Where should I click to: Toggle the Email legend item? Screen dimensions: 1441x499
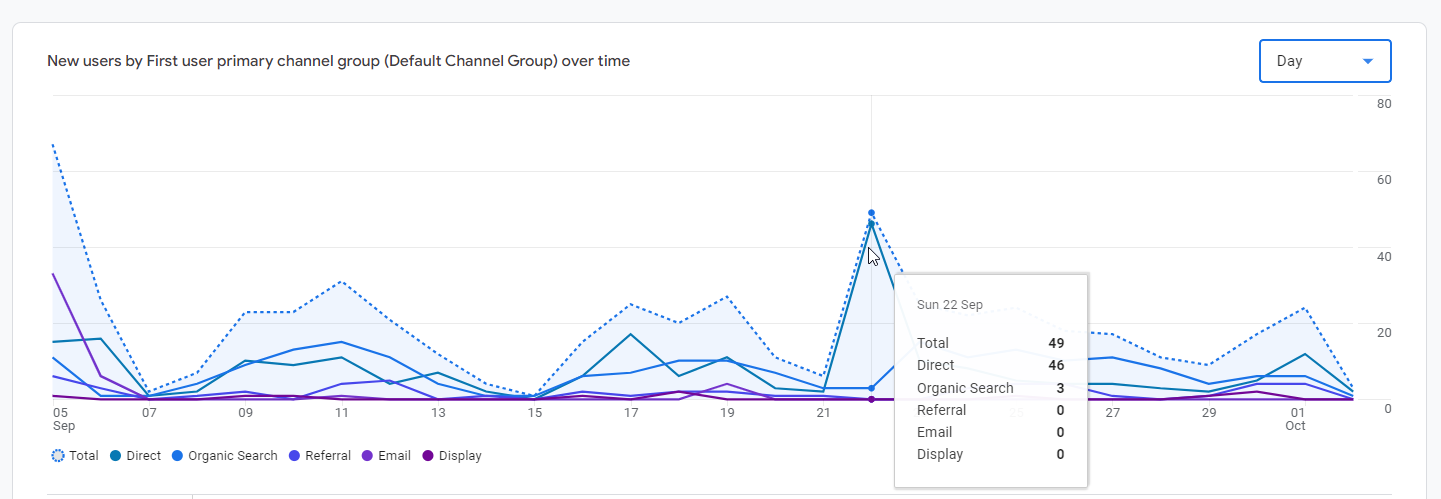click(386, 456)
